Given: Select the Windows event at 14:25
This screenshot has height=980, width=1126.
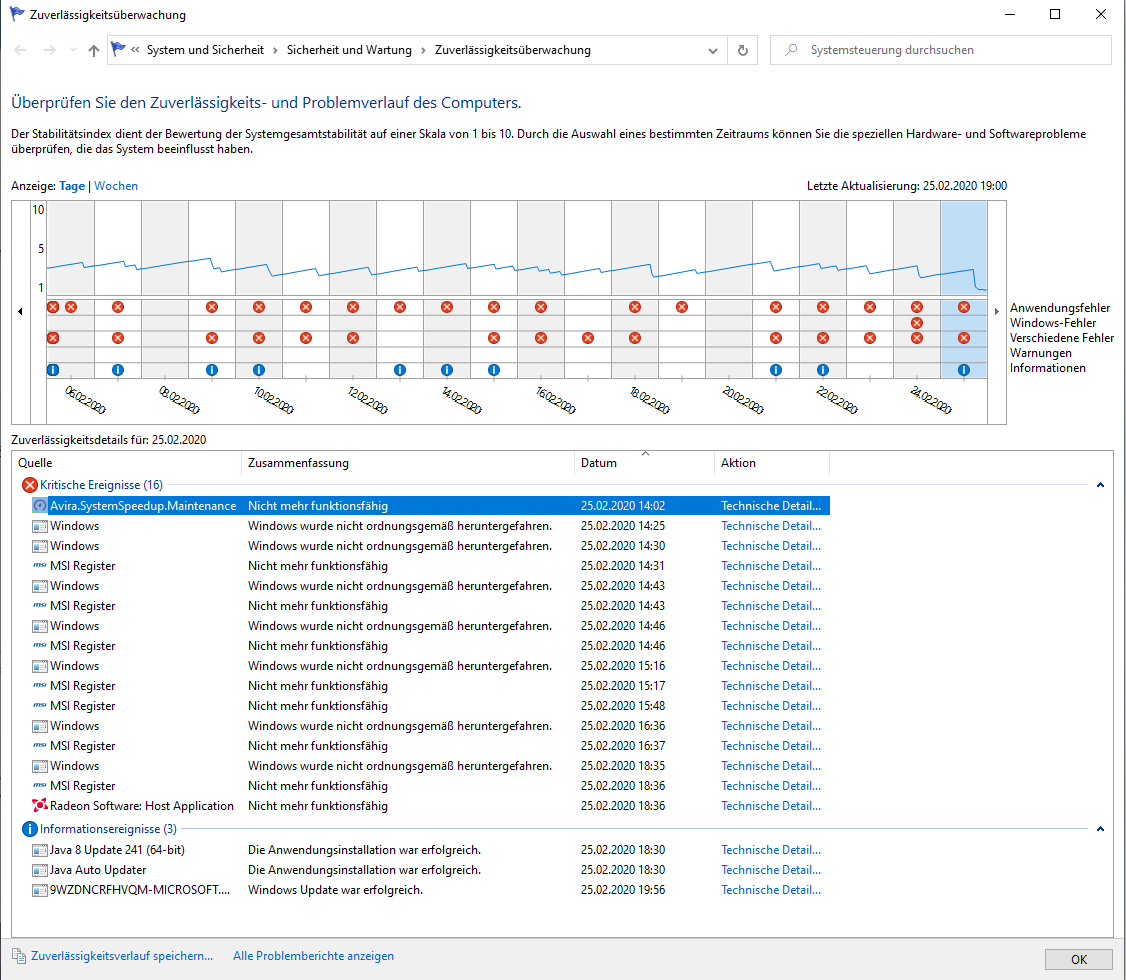Looking at the screenshot, I should pos(431,526).
